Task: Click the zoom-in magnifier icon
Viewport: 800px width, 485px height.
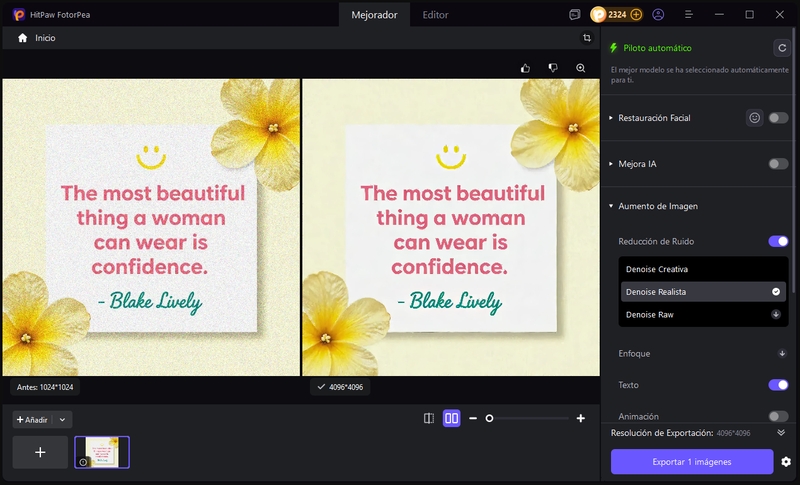Action: 580,68
